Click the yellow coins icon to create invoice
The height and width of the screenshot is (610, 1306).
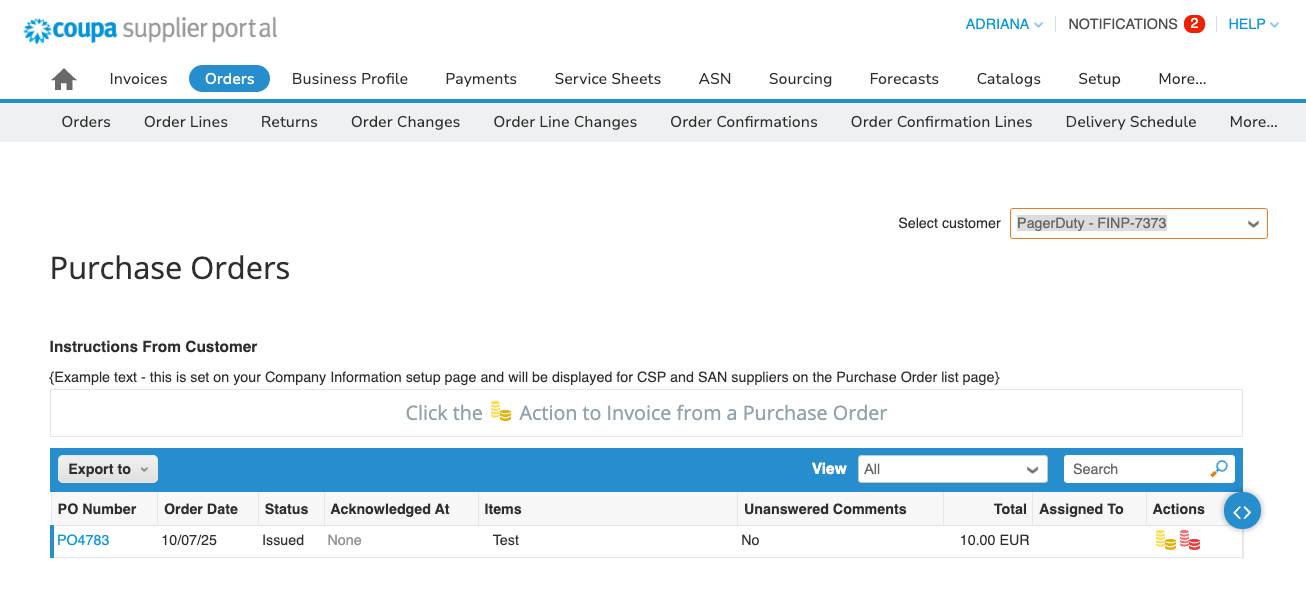(x=1165, y=540)
